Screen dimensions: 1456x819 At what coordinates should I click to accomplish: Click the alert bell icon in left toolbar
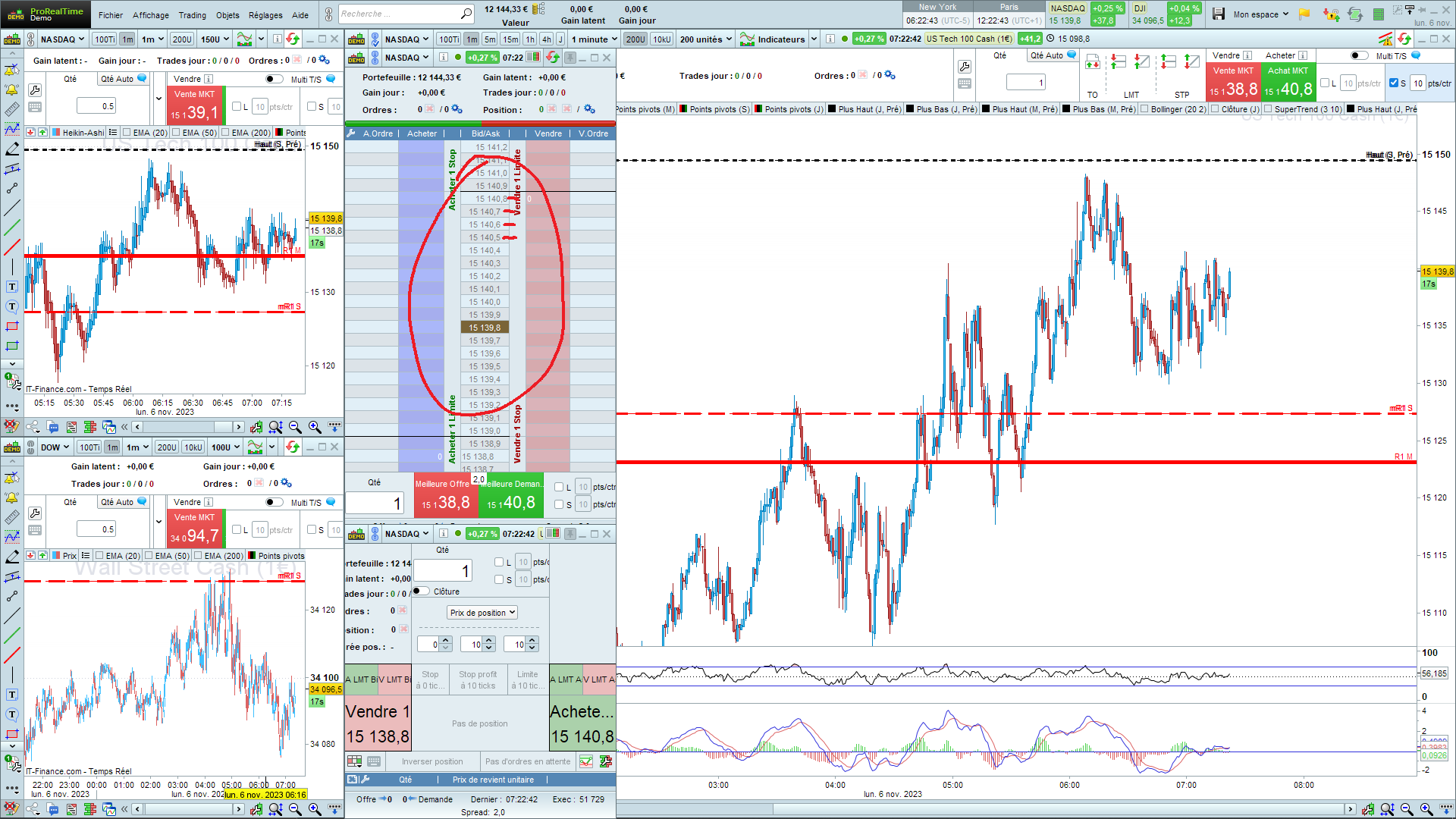tap(12, 89)
